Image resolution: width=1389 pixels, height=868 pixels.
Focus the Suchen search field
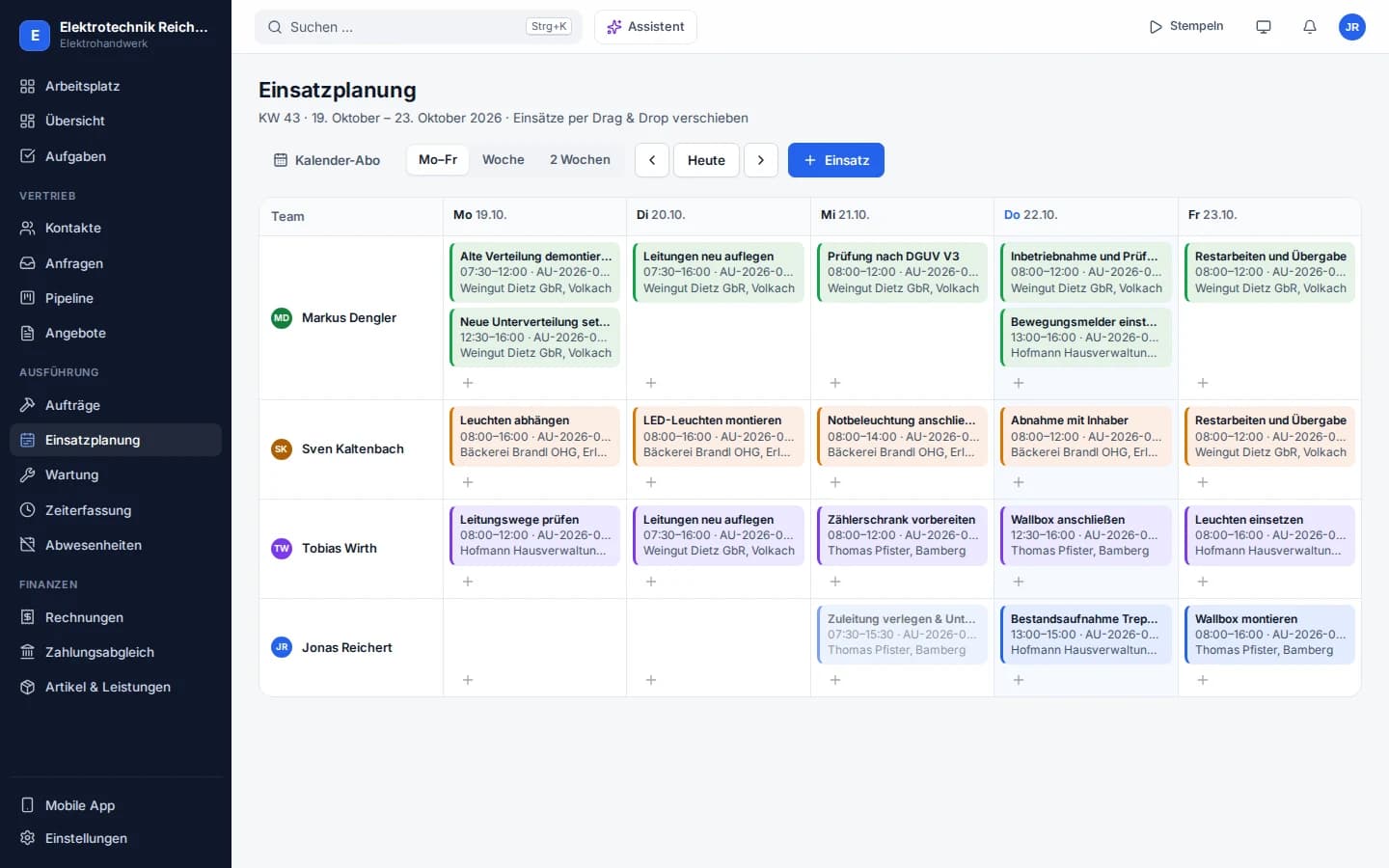pos(419,27)
